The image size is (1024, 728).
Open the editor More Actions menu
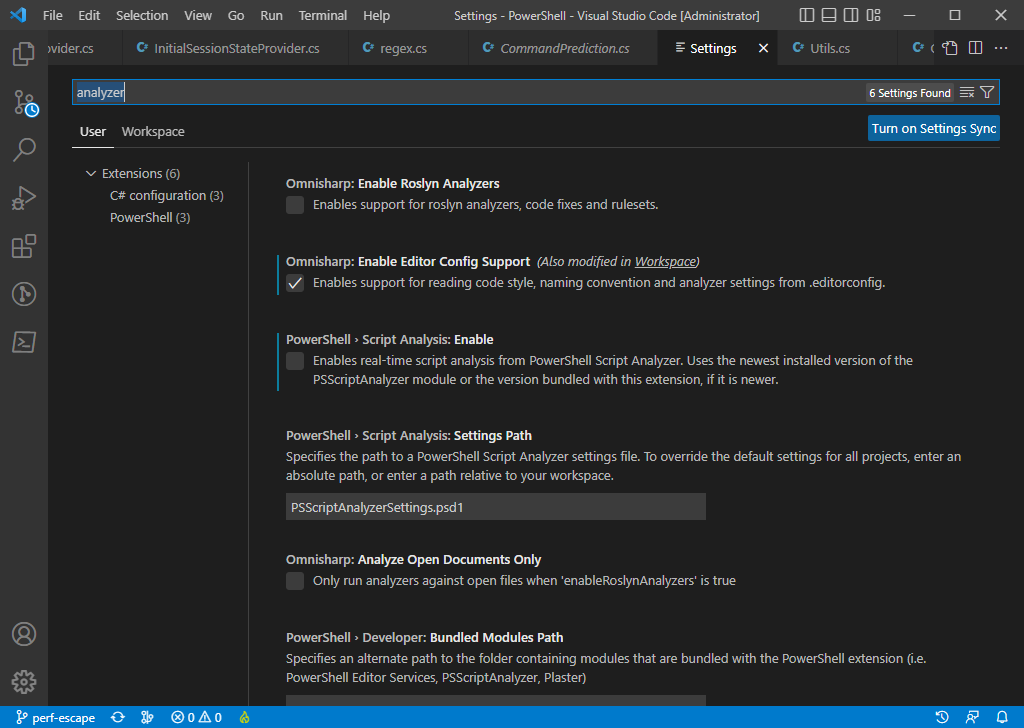[1000, 48]
